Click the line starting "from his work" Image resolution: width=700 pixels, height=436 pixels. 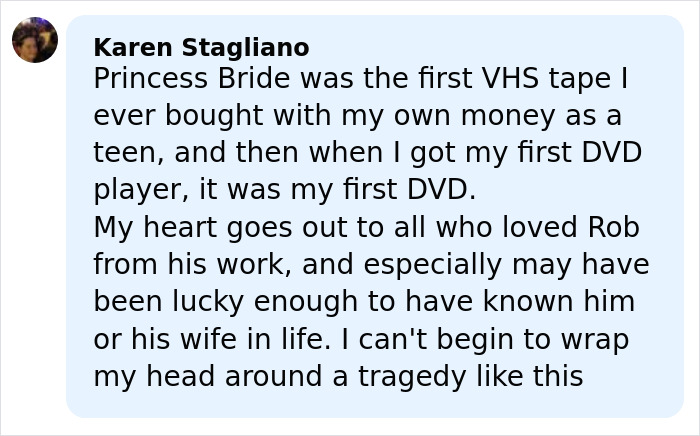pos(371,264)
